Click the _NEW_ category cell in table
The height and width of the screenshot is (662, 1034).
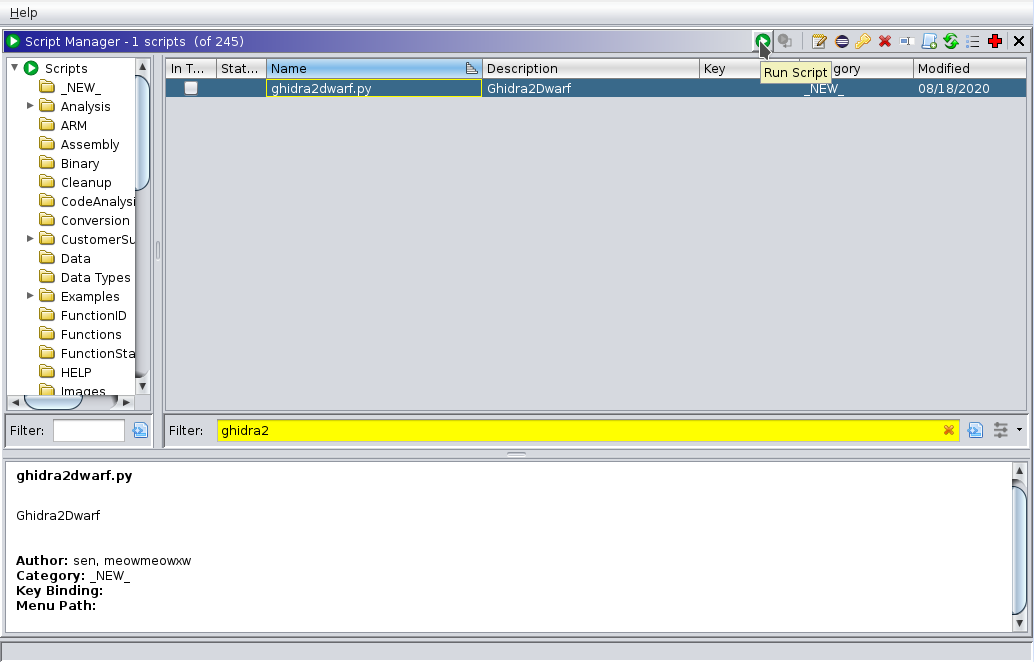(x=856, y=88)
